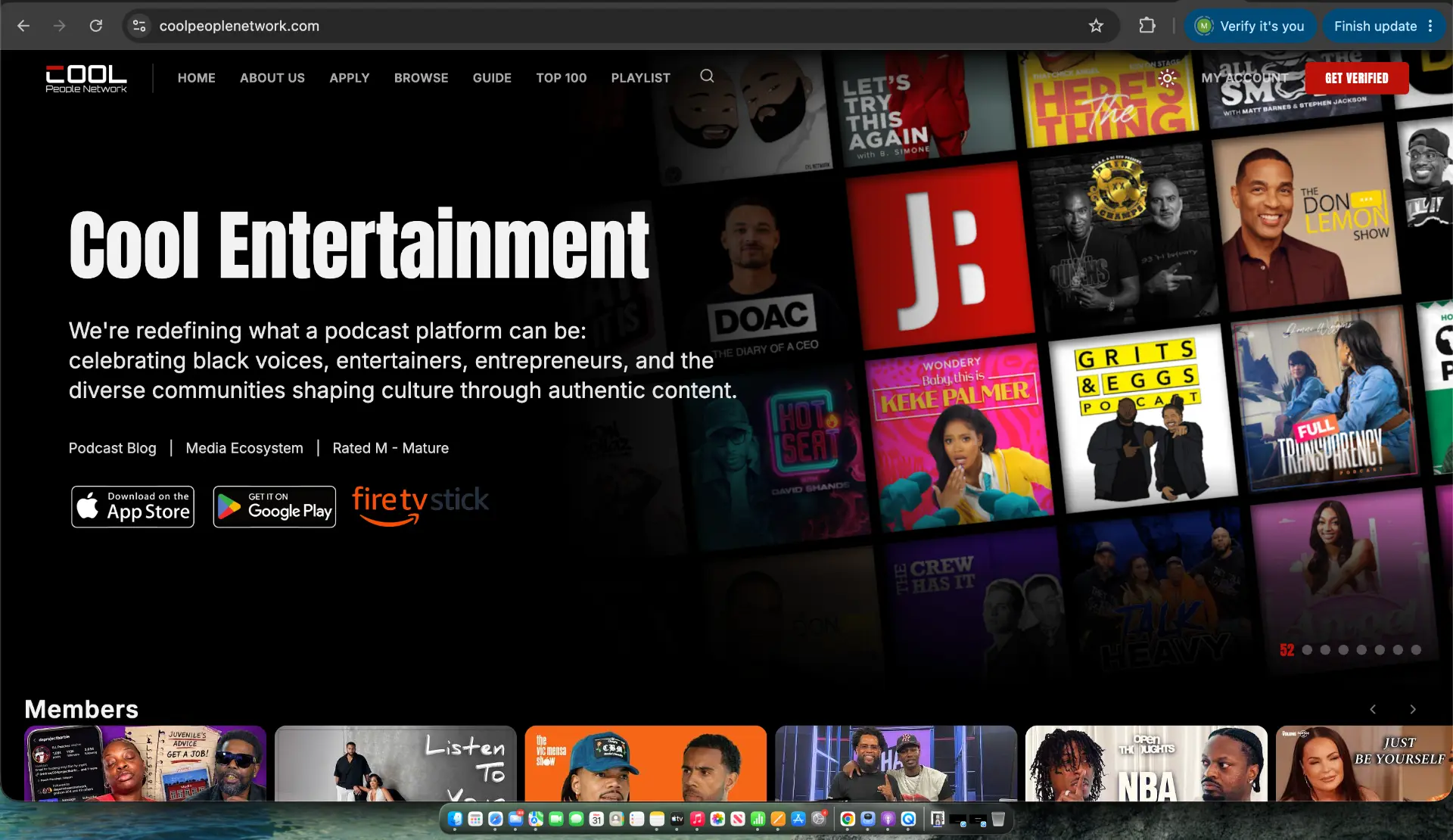Select the last slider pagination dot
Image resolution: width=1453 pixels, height=840 pixels.
tap(1416, 650)
